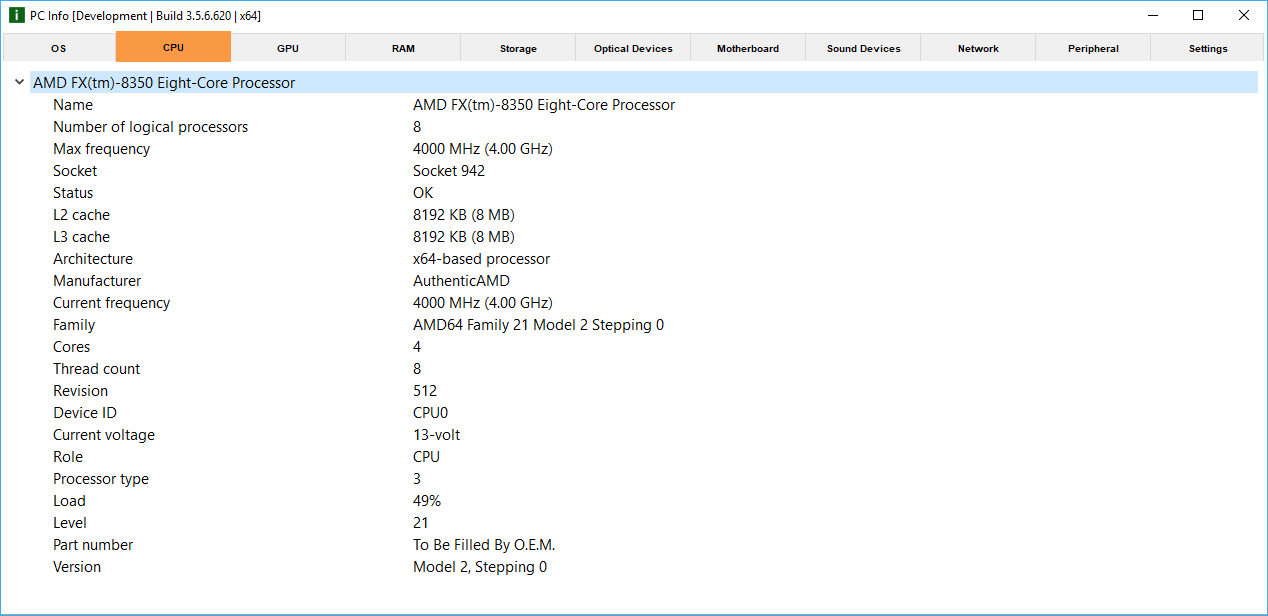The width and height of the screenshot is (1268, 616).
Task: Click the PC Info app icon in title bar
Action: tap(17, 15)
